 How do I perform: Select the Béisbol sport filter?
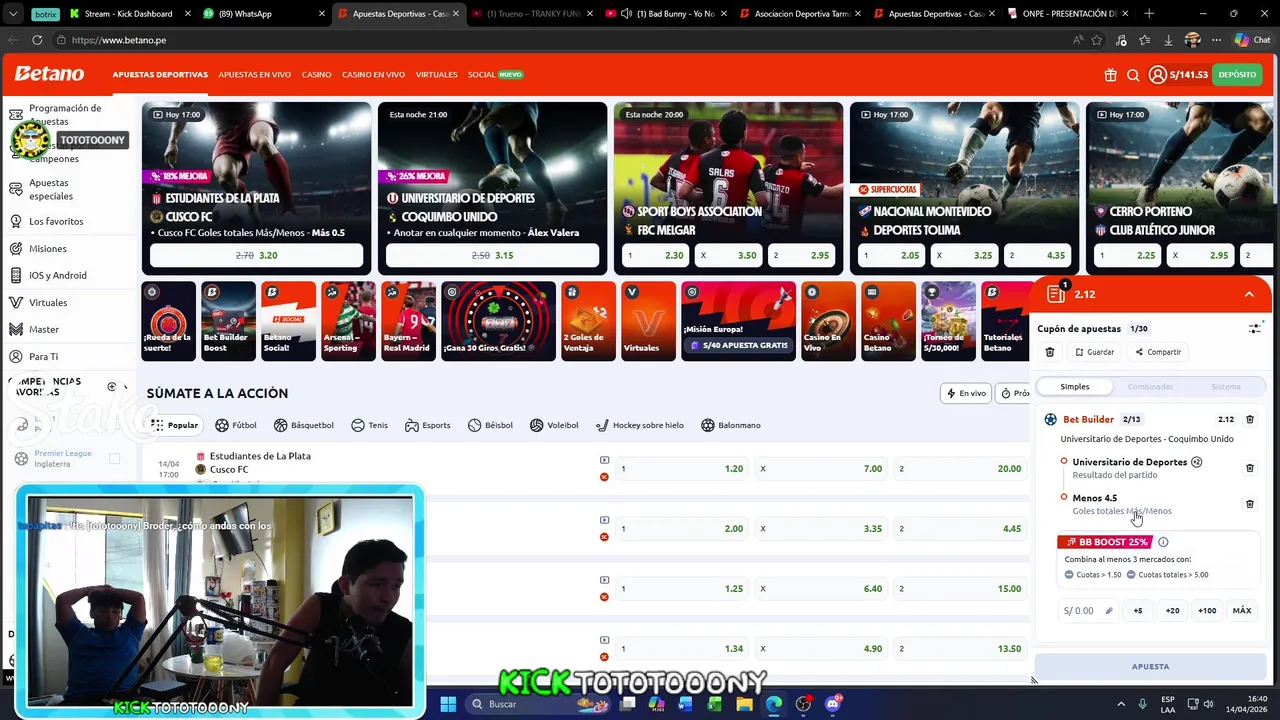(489, 425)
